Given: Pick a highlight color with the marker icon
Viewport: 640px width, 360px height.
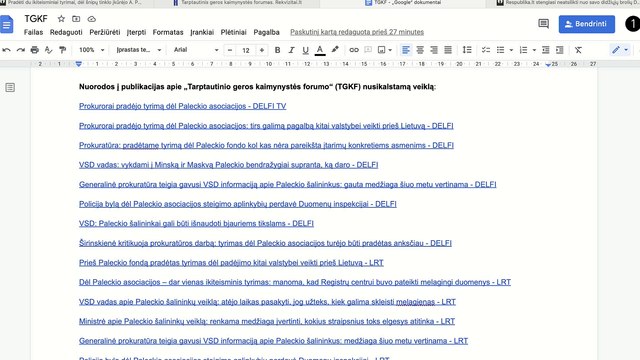Looking at the screenshot, I should coord(335,50).
